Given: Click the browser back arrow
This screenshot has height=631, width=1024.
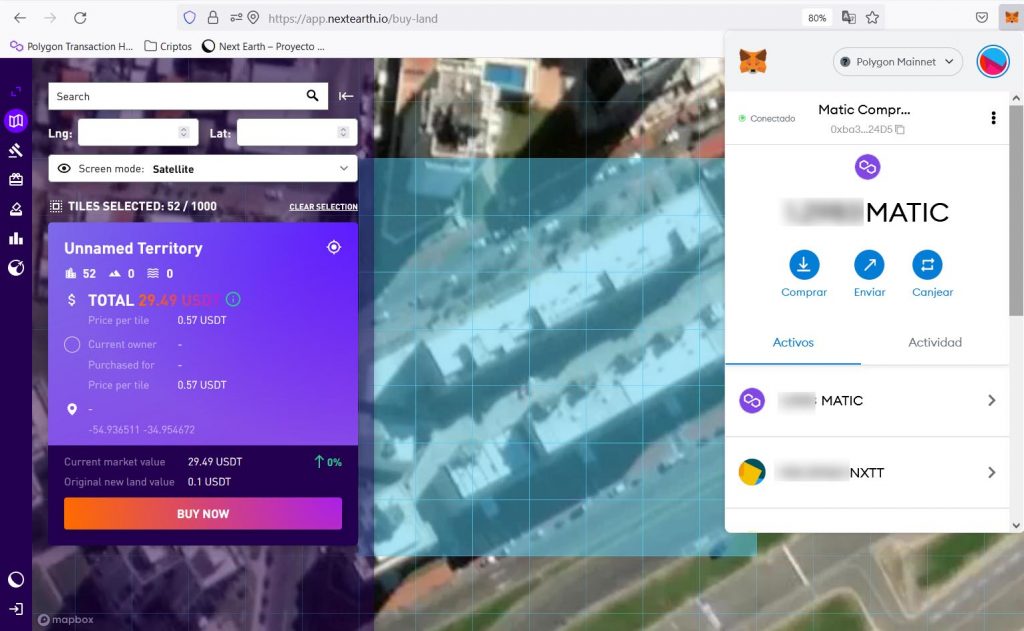Looking at the screenshot, I should coord(20,18).
